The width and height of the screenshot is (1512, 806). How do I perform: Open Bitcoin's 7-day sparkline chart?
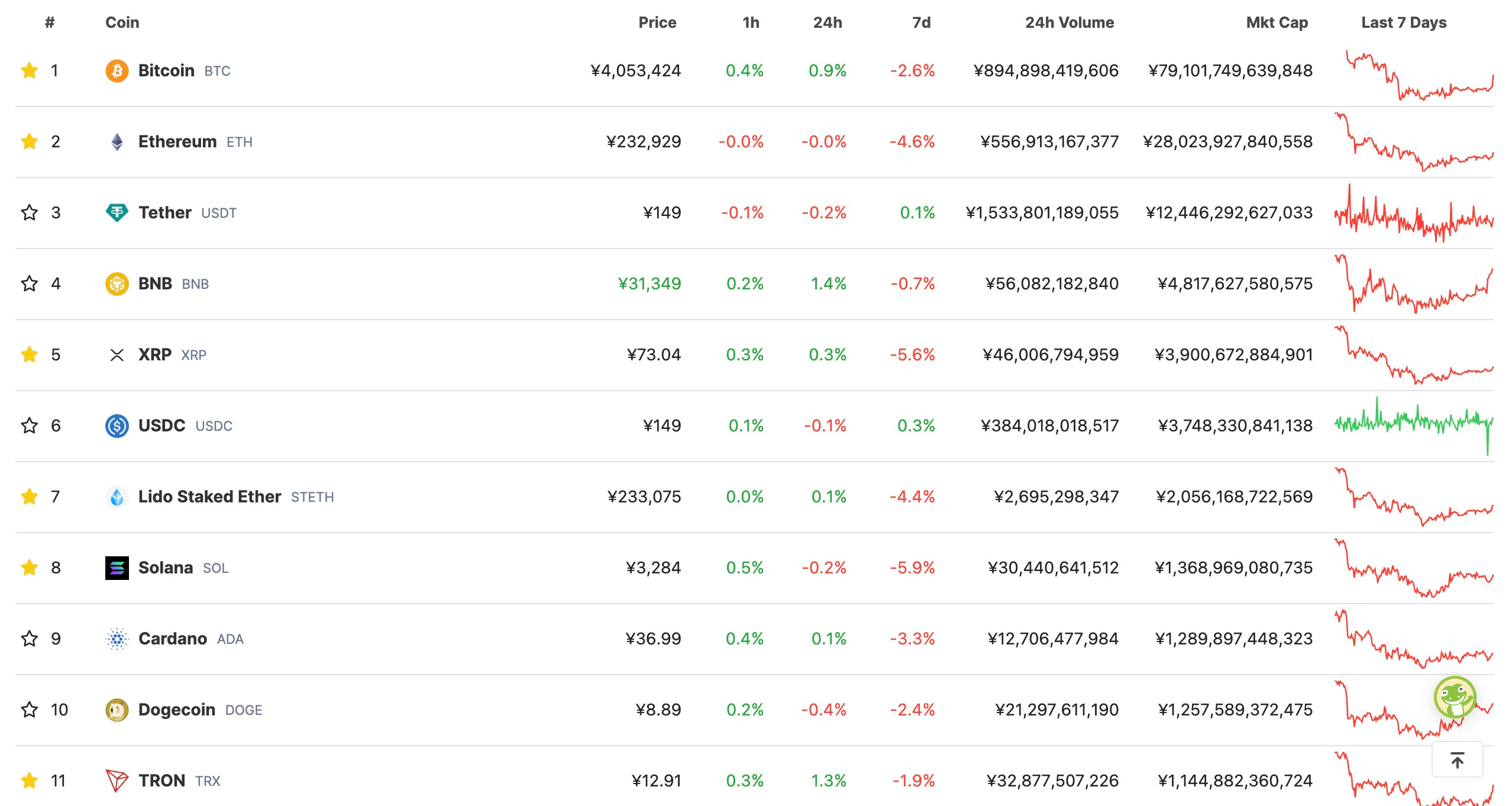click(1419, 75)
